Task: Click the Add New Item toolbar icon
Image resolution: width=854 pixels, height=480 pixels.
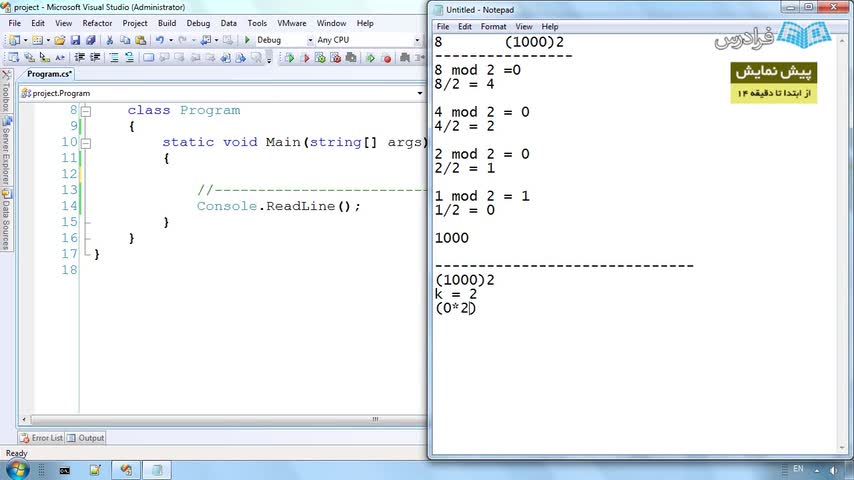Action: click(37, 40)
